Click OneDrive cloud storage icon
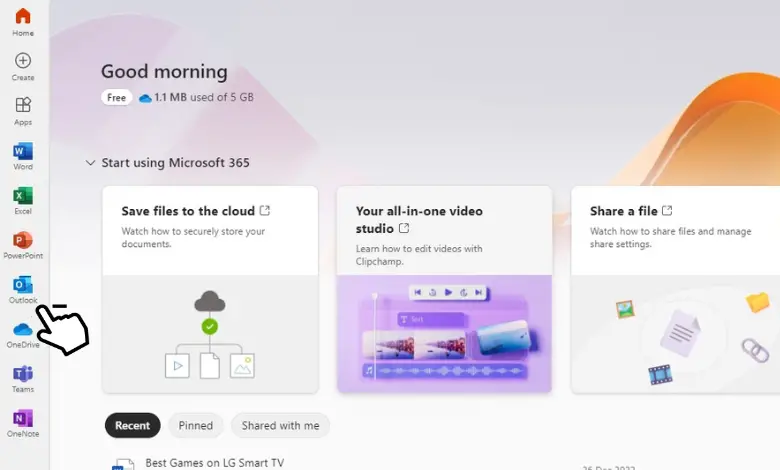Viewport: 780px width, 470px height. point(145,98)
